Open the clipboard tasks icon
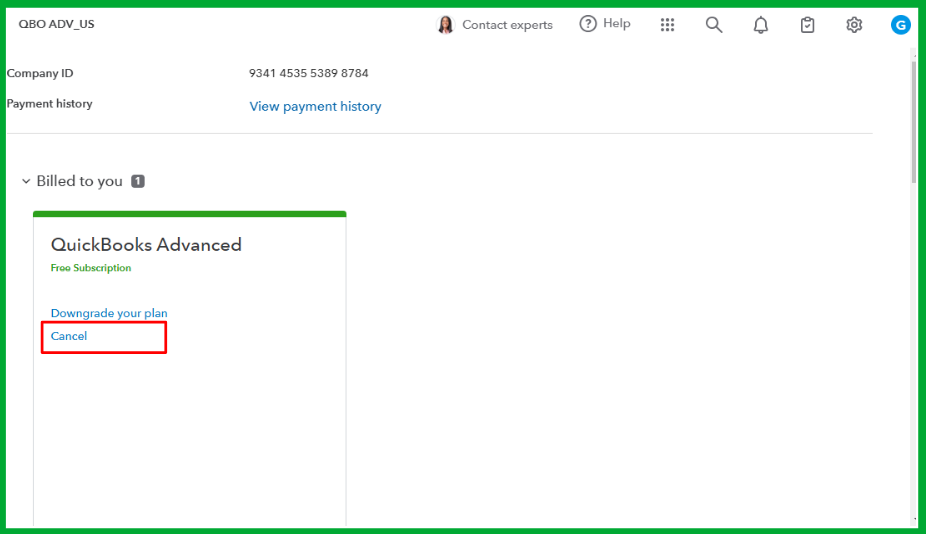Image resolution: width=926 pixels, height=534 pixels. 807,25
